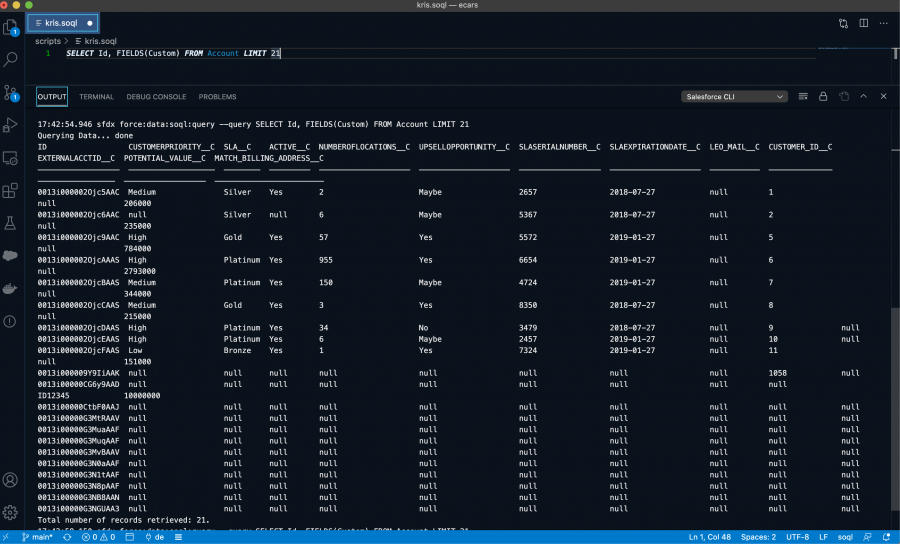Split the editor to the right
This screenshot has height=544, width=900.
coord(863,24)
